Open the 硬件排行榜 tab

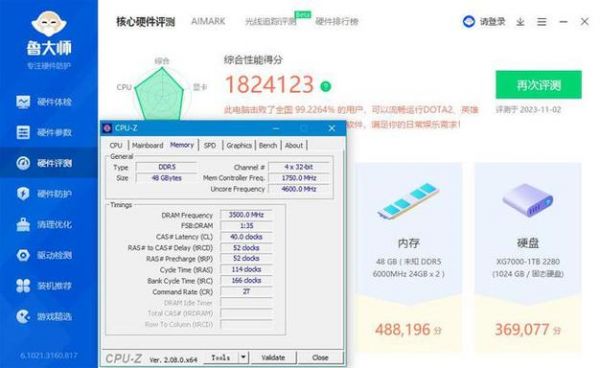click(337, 22)
